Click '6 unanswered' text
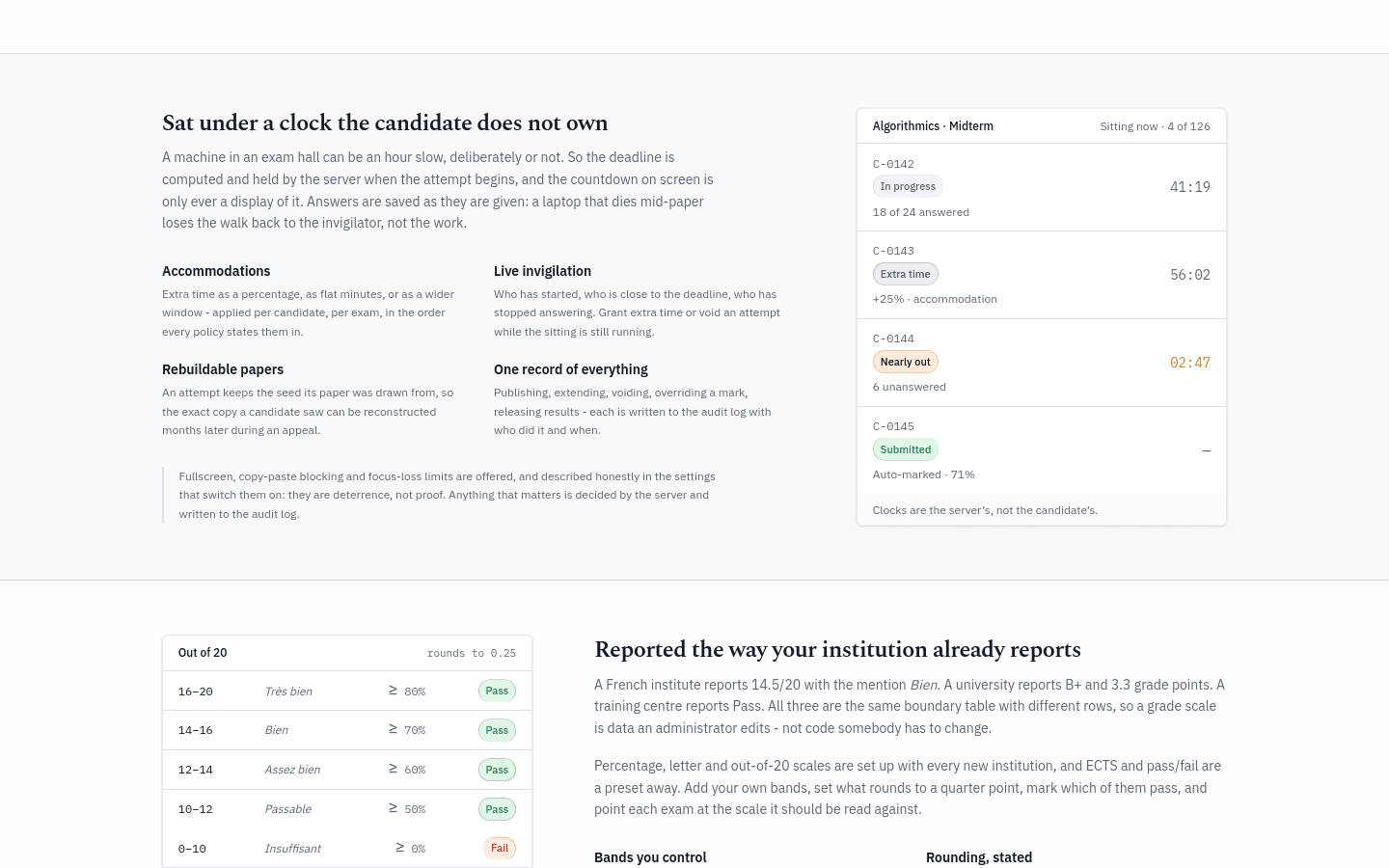This screenshot has width=1389, height=868. (x=909, y=387)
